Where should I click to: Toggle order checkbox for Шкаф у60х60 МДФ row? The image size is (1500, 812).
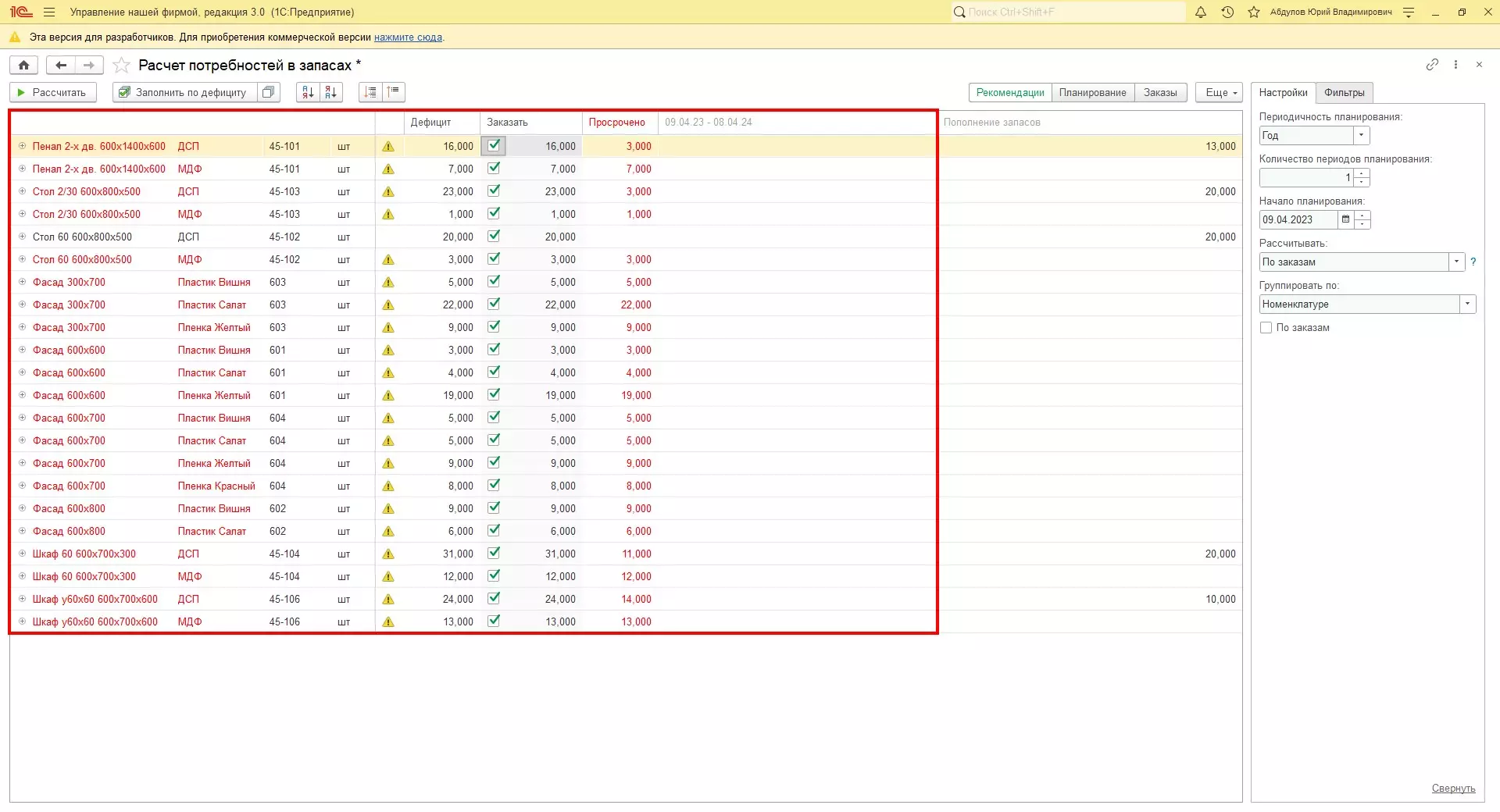[494, 621]
